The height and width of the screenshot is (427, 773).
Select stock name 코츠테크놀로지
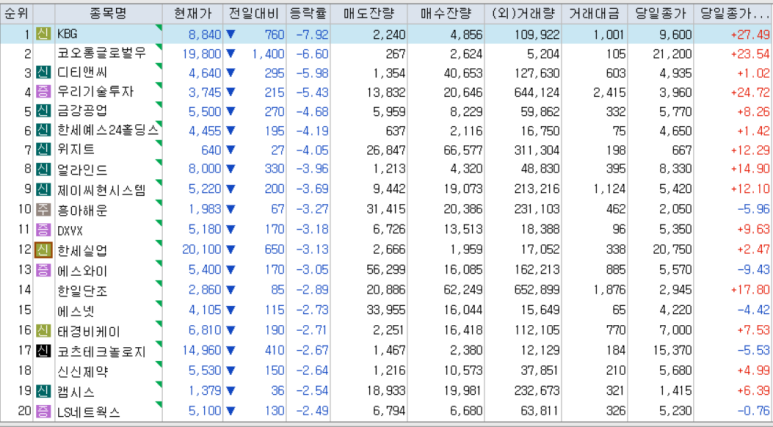click(102, 352)
